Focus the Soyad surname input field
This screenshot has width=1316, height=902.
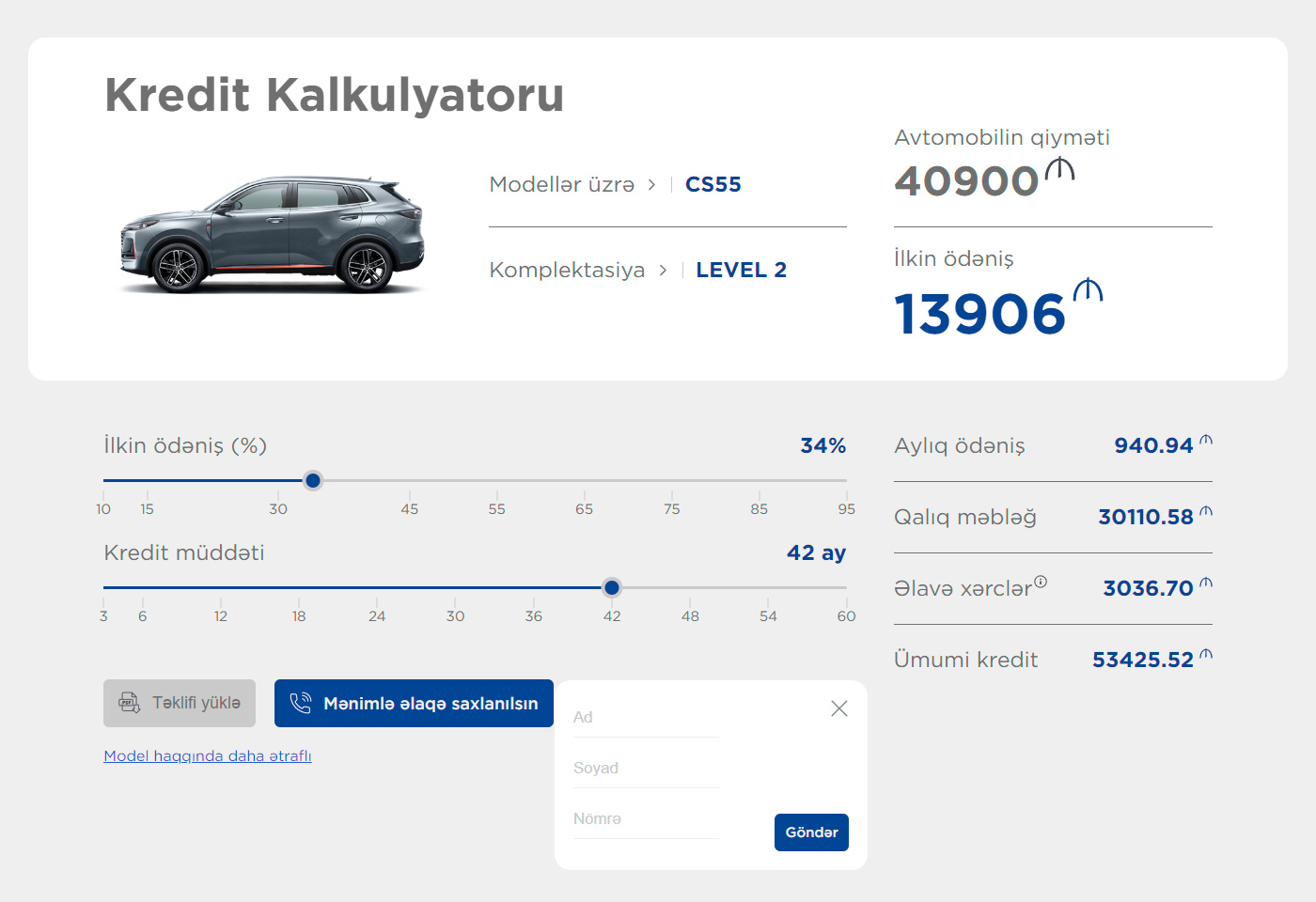646,769
